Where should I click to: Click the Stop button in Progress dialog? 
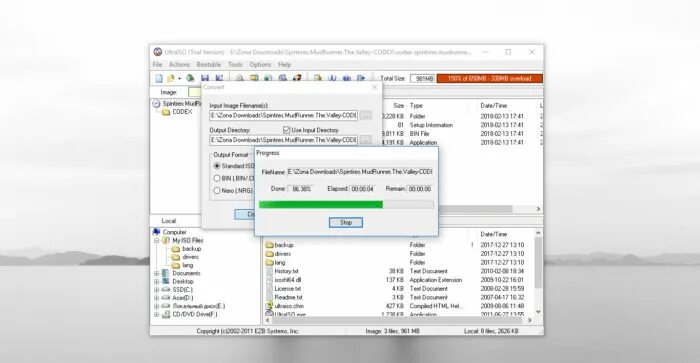[x=346, y=222]
